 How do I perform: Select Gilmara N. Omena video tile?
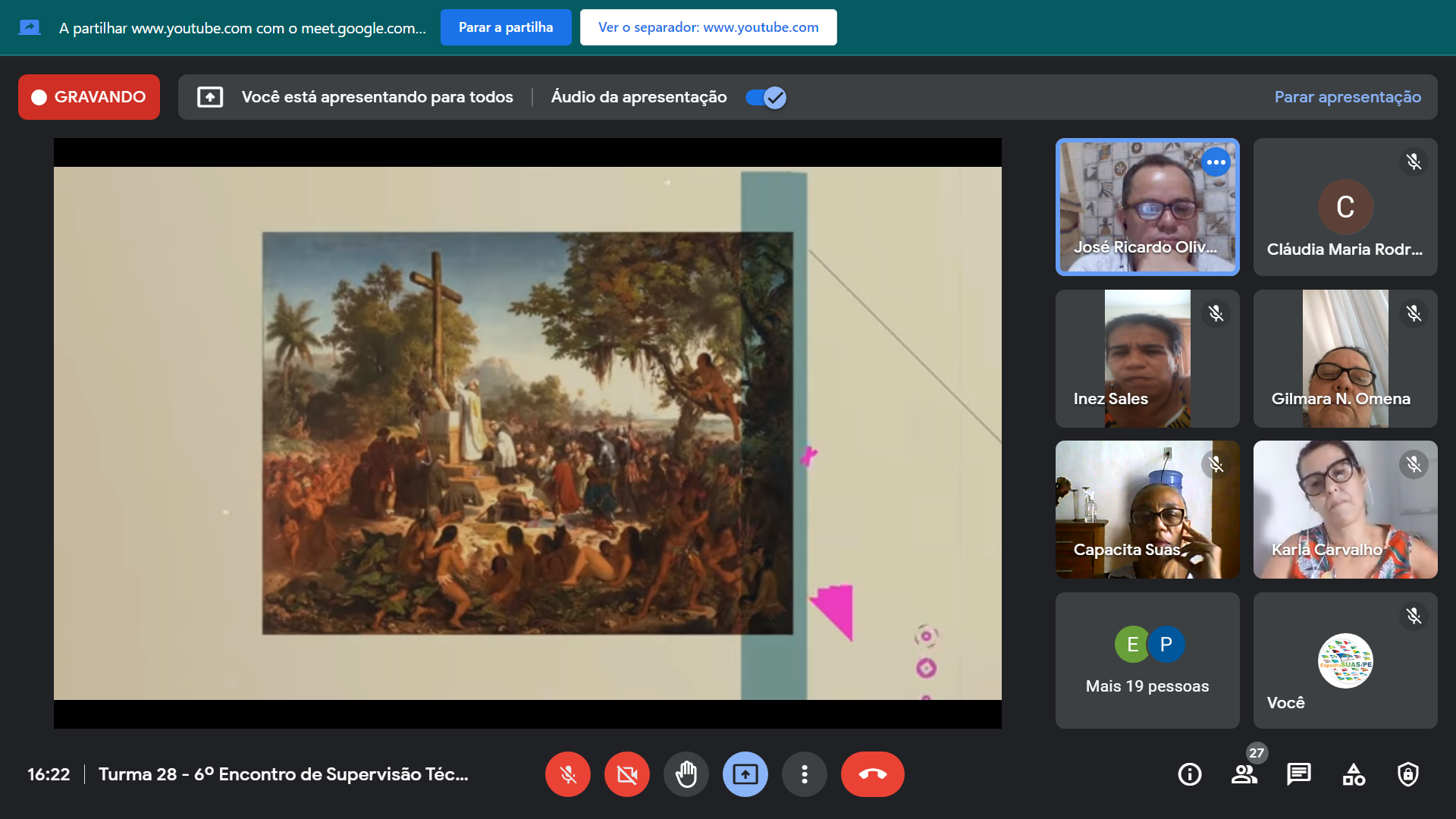coord(1345,359)
